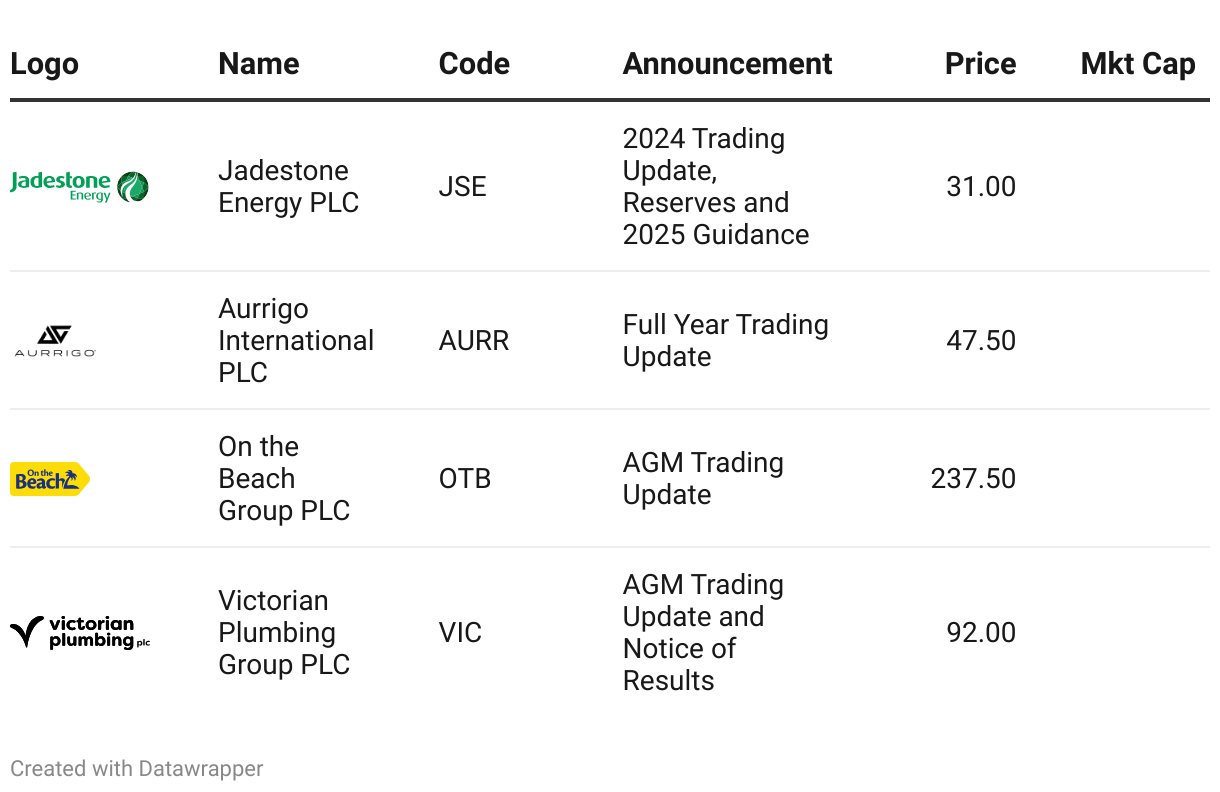This screenshot has height=792, width=1220.
Task: Open the Full Year Trading Update announcement
Action: 725,340
